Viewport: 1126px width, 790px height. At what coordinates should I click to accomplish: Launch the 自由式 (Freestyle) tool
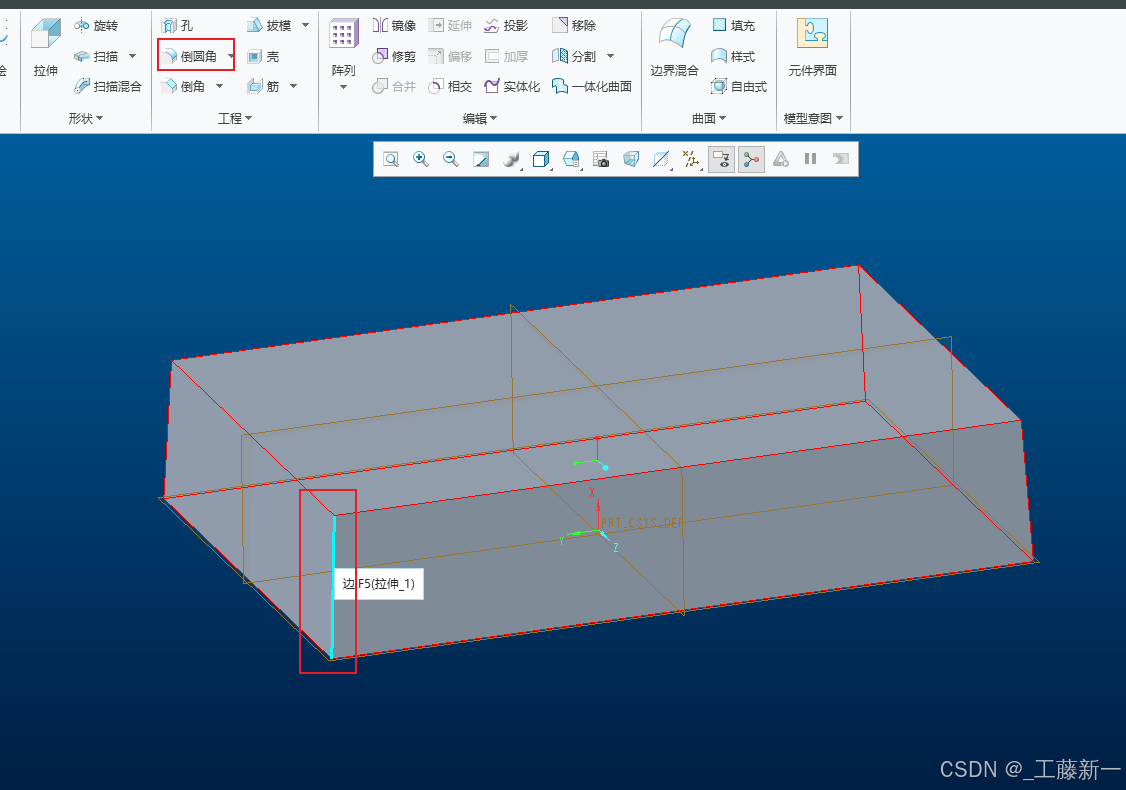pyautogui.click(x=739, y=86)
